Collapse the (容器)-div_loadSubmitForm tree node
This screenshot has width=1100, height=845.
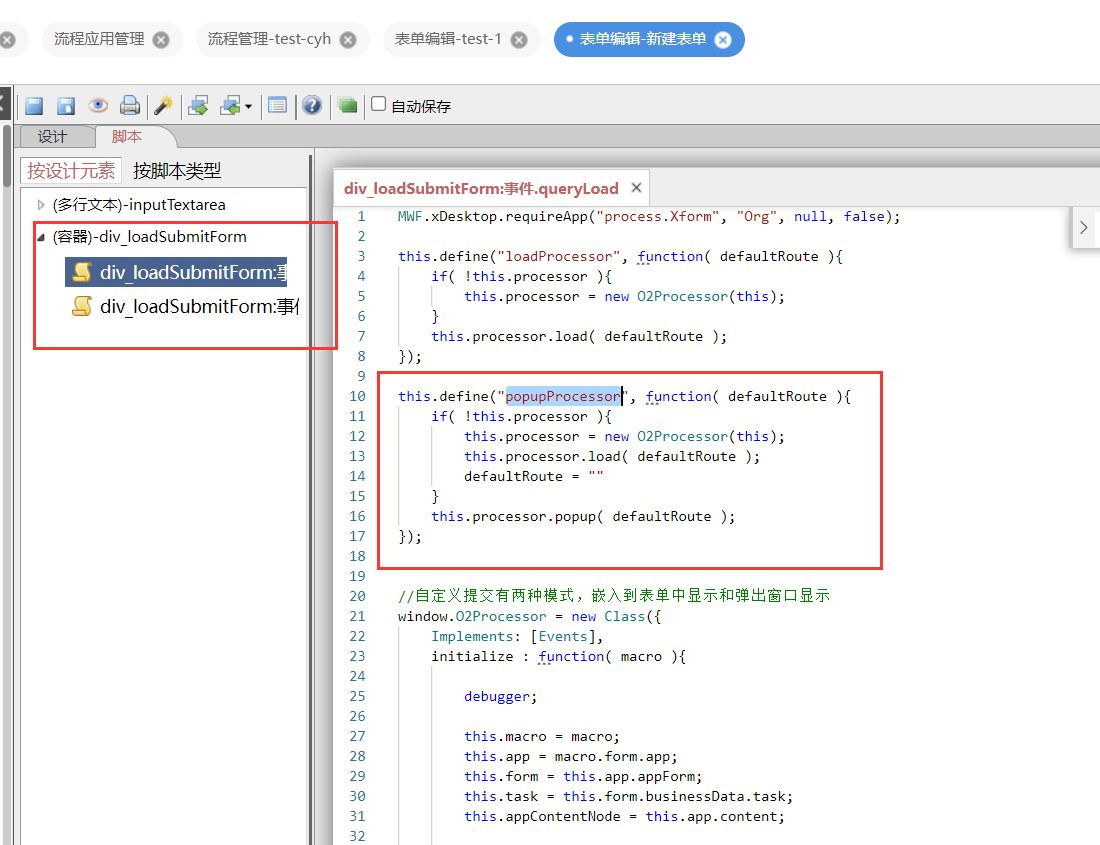(41, 237)
